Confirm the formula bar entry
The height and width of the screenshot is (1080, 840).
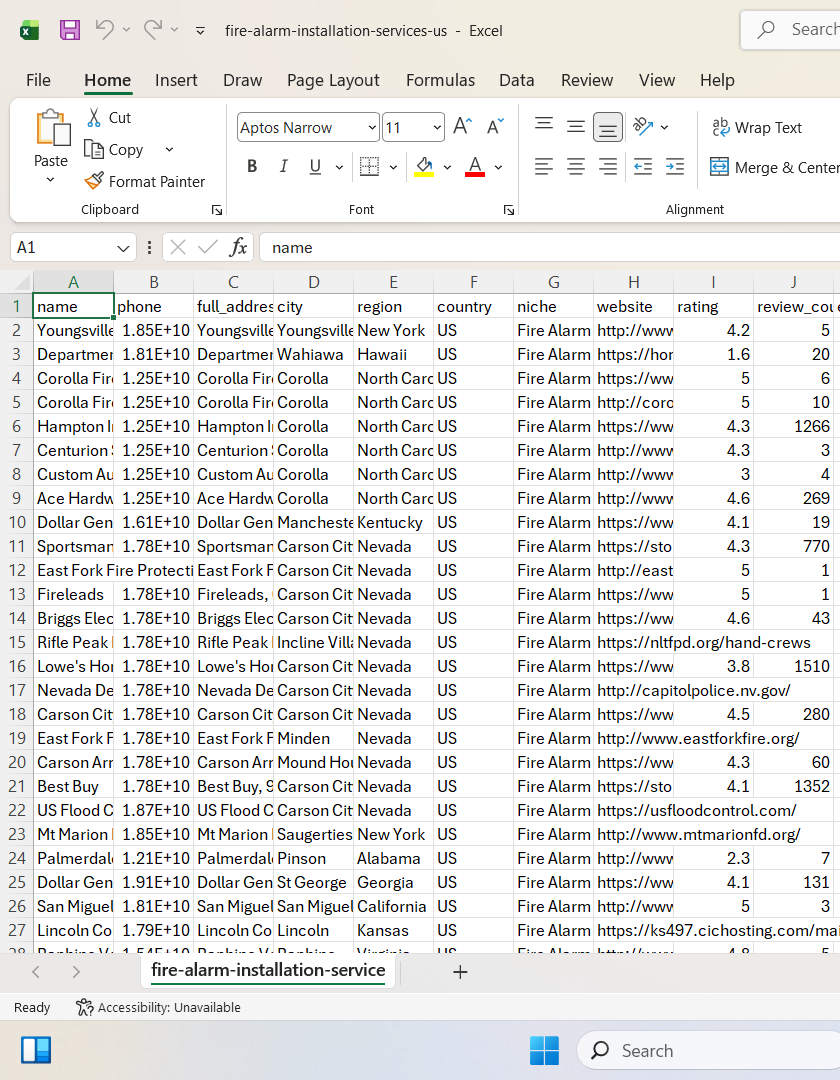pos(207,247)
